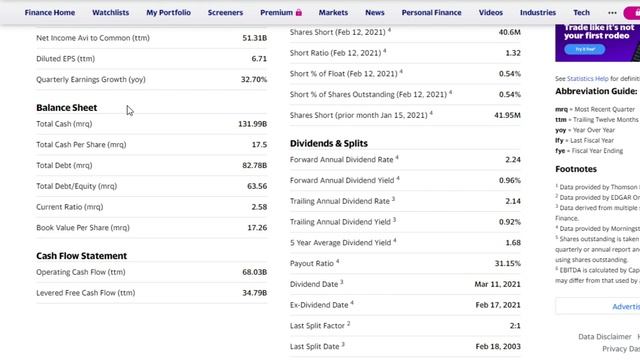Select the Abbreviation Guide heading
This screenshot has height=360, width=640.
tap(596, 91)
